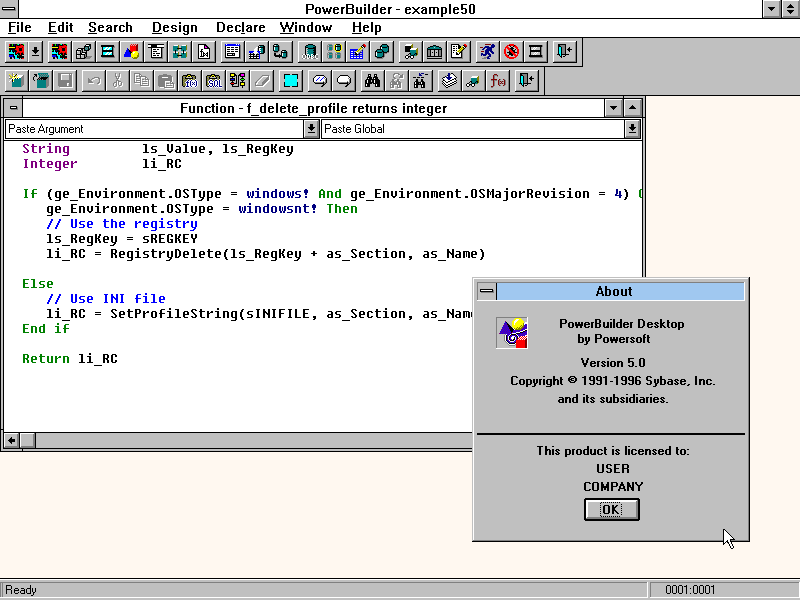Image resolution: width=800 pixels, height=600 pixels.
Task: Click the Paste clipboard icon
Action: click(166, 81)
